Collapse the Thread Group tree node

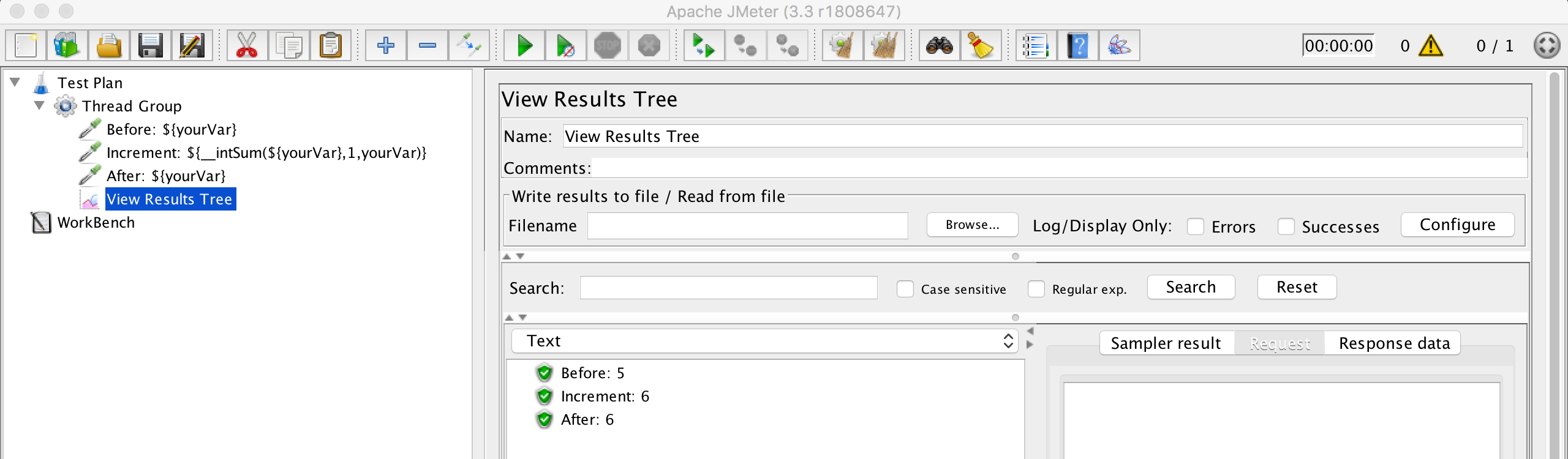(40, 106)
